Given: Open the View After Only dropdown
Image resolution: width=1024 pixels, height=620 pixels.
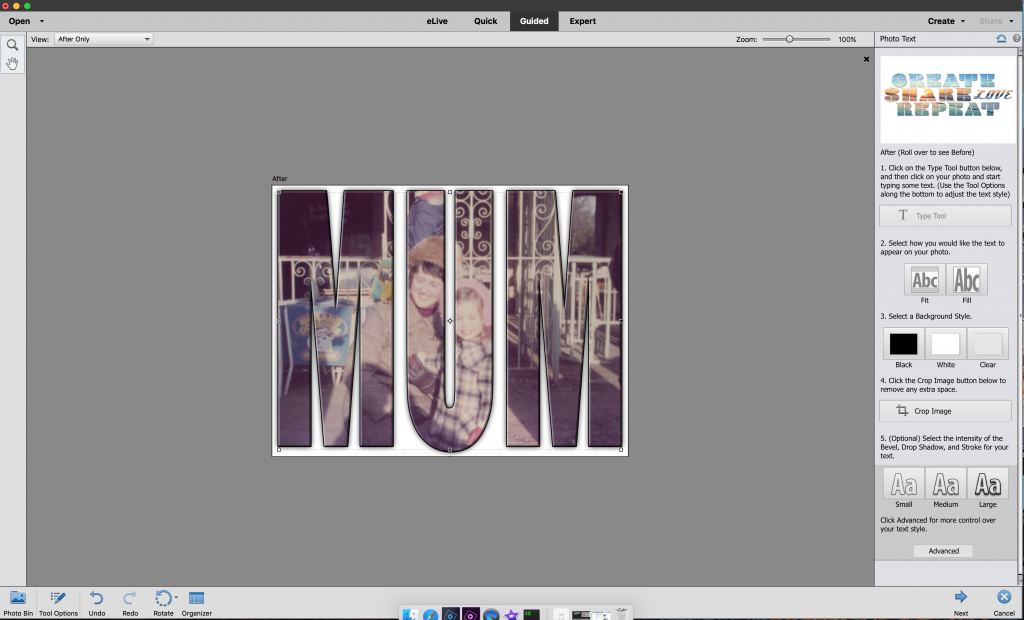Looking at the screenshot, I should tap(103, 39).
